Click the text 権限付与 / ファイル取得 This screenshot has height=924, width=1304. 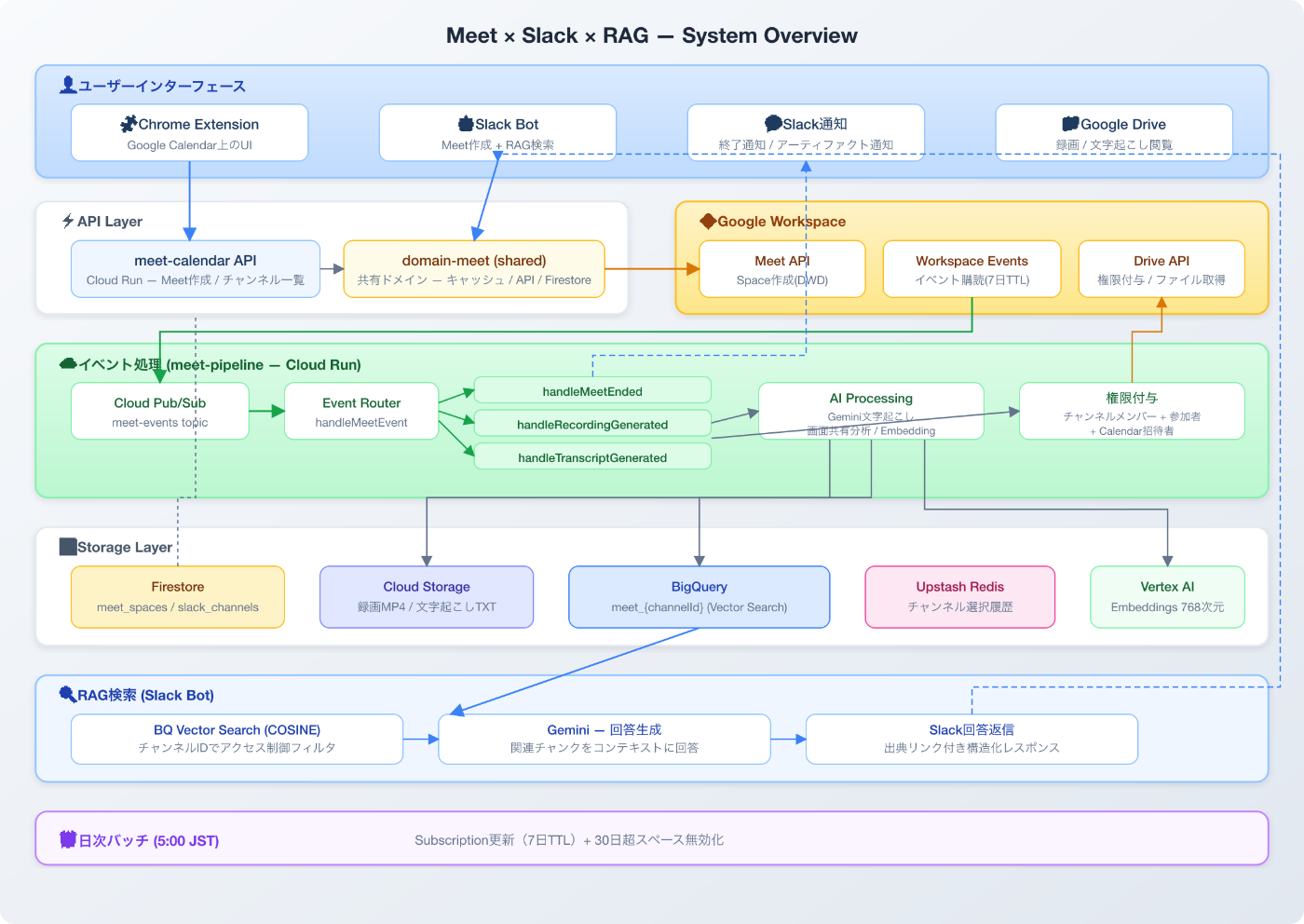point(1161,280)
